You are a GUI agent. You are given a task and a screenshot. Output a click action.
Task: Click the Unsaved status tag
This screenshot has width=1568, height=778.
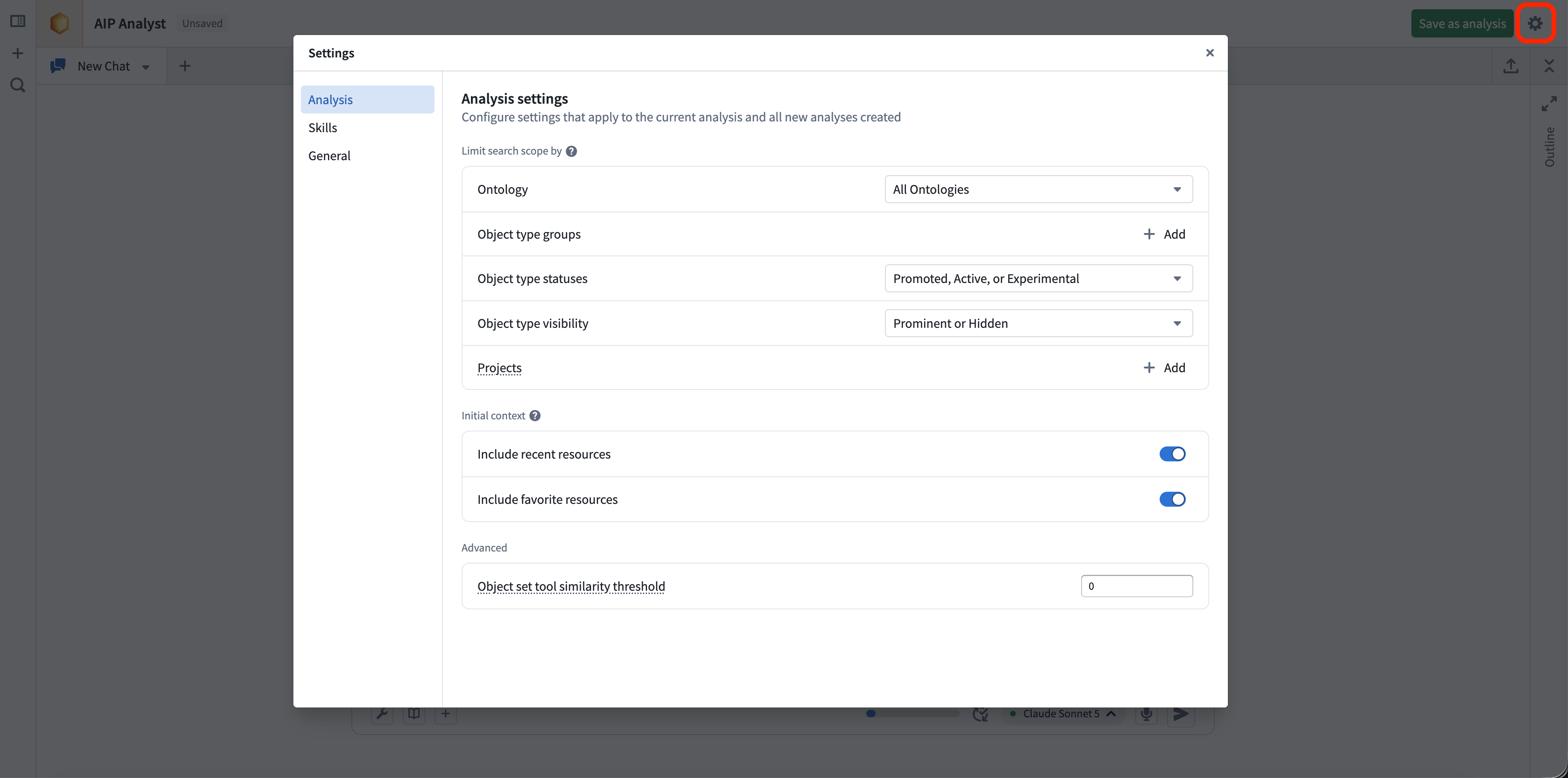202,23
